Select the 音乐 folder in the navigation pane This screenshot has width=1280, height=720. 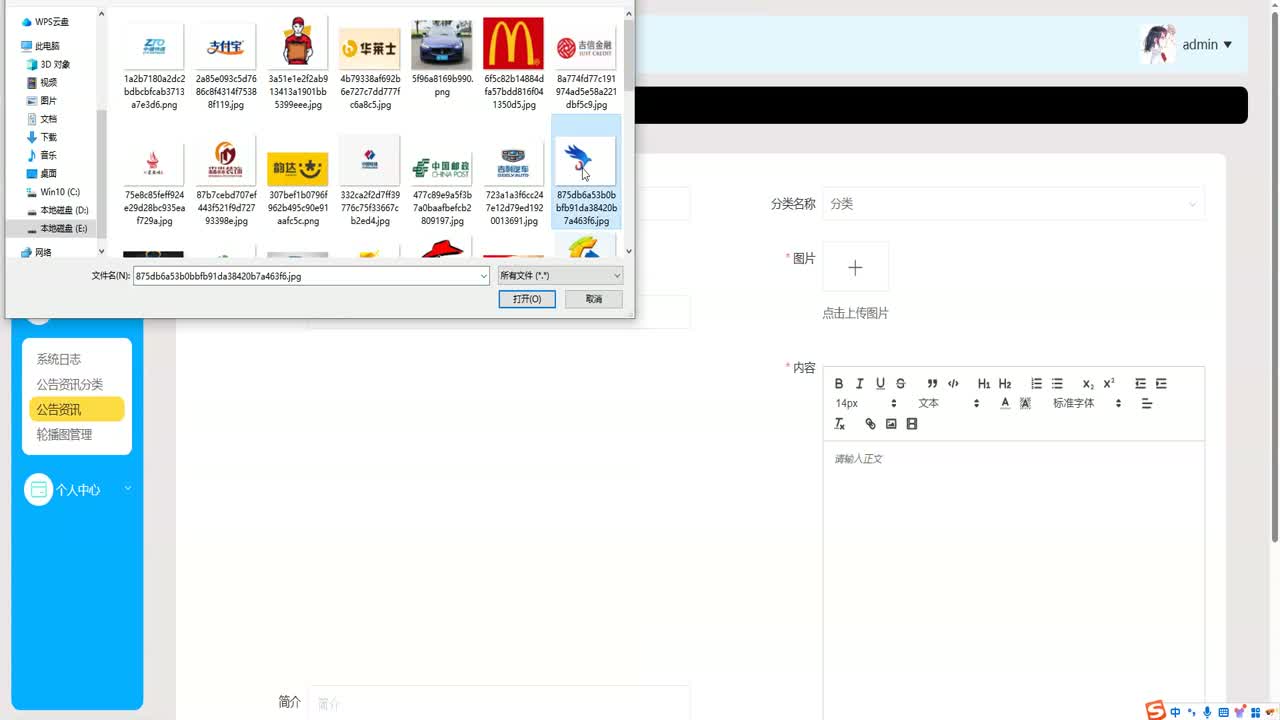point(42,155)
